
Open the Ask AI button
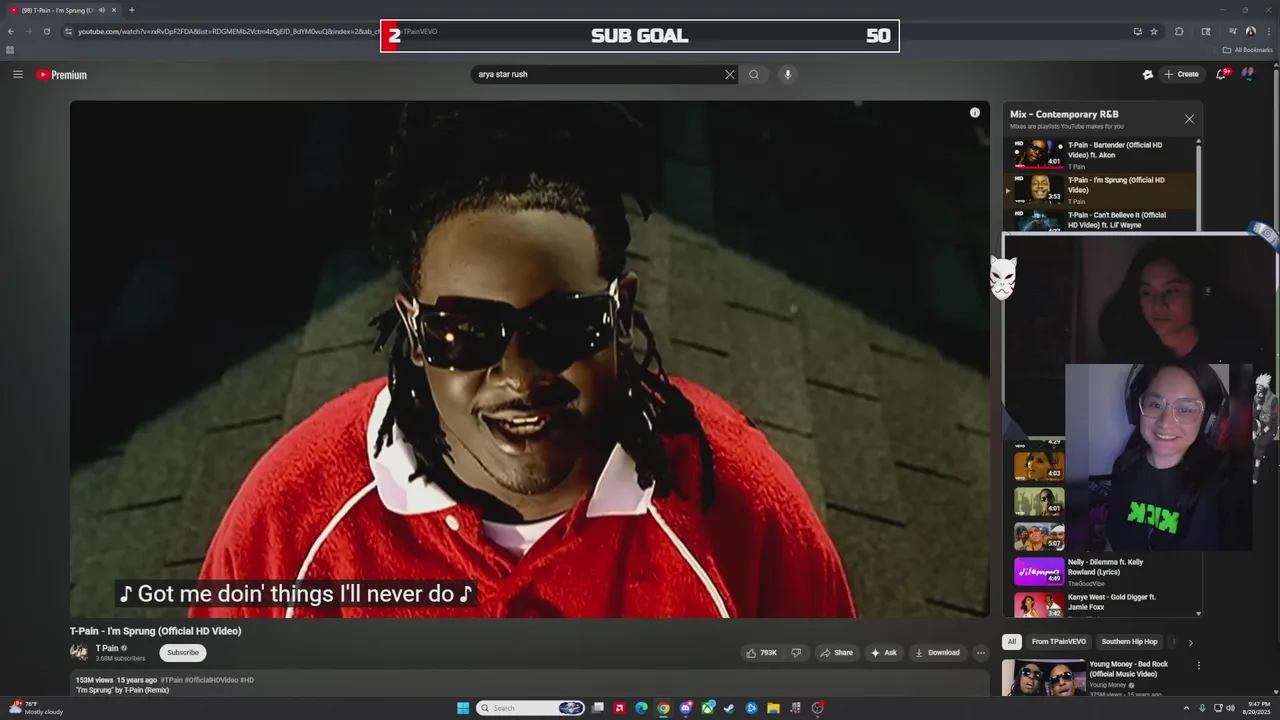pos(884,653)
